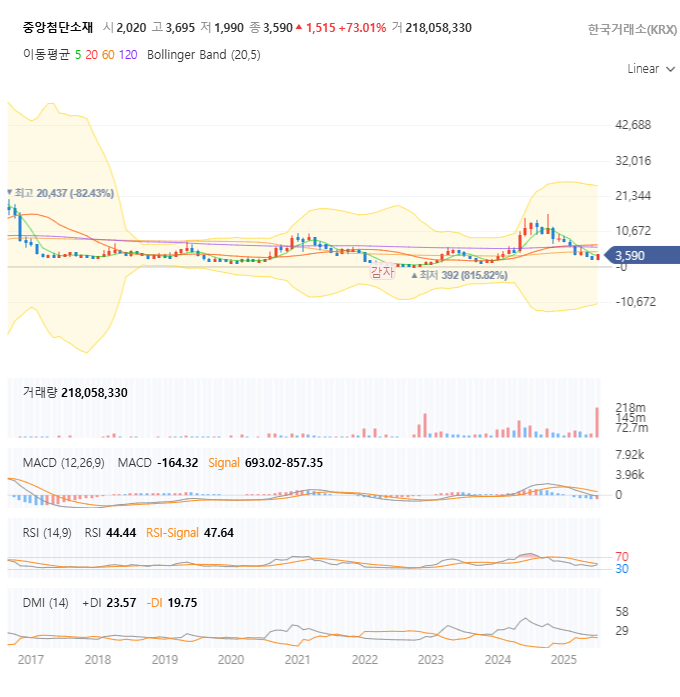Click the stock name 중앙첨단소재

(x=58, y=28)
